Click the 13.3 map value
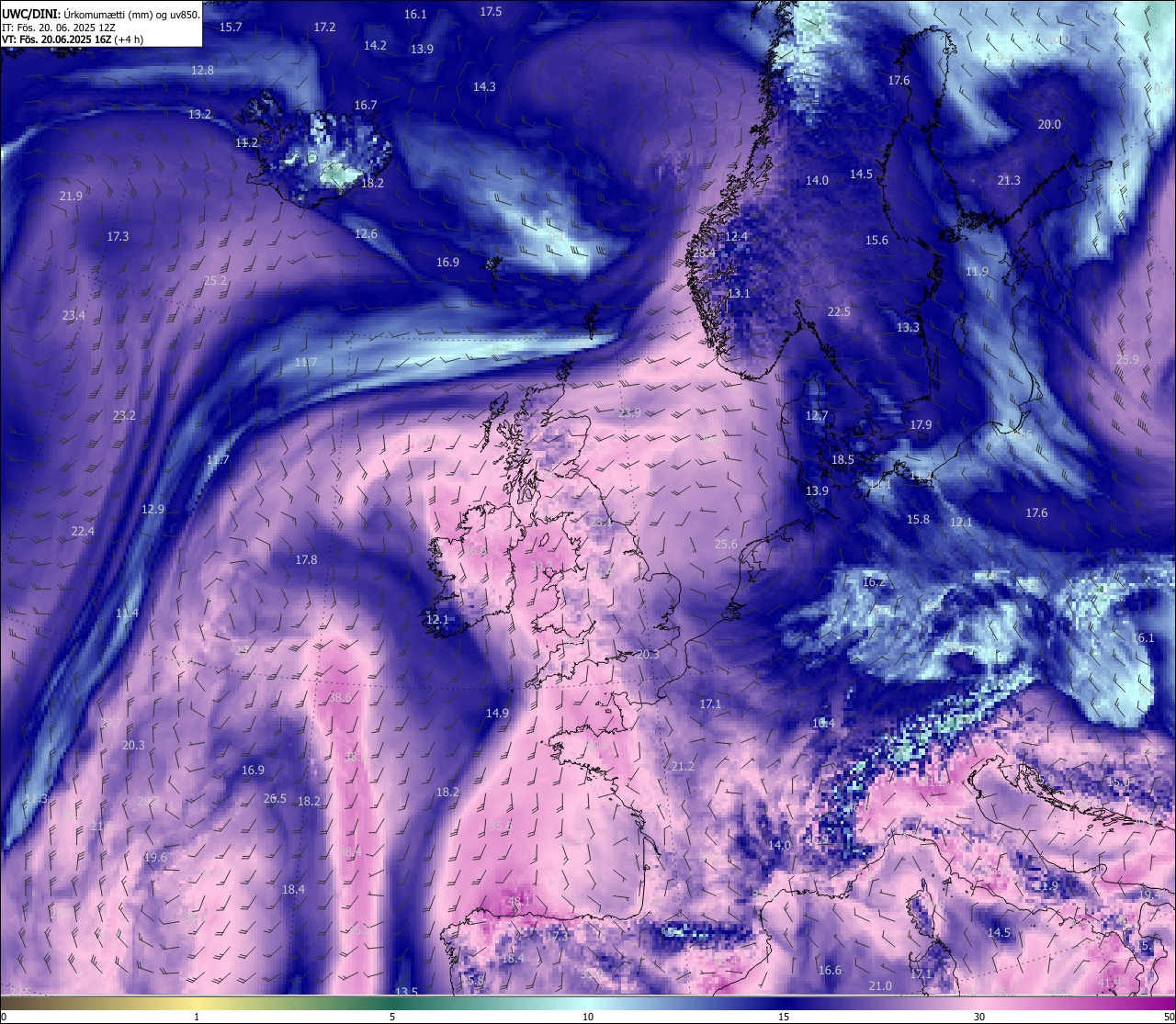Screen dimensions: 1176x1024 click(908, 328)
